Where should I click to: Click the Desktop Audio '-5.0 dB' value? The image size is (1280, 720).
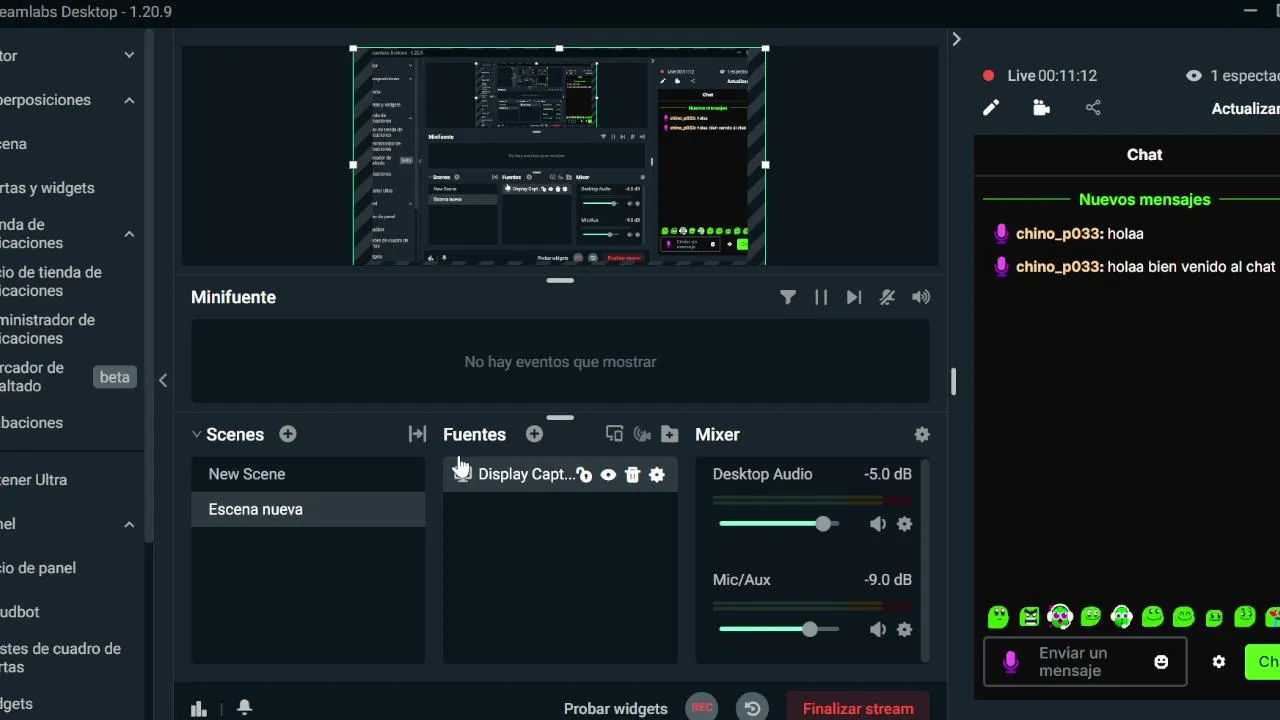[x=887, y=474]
